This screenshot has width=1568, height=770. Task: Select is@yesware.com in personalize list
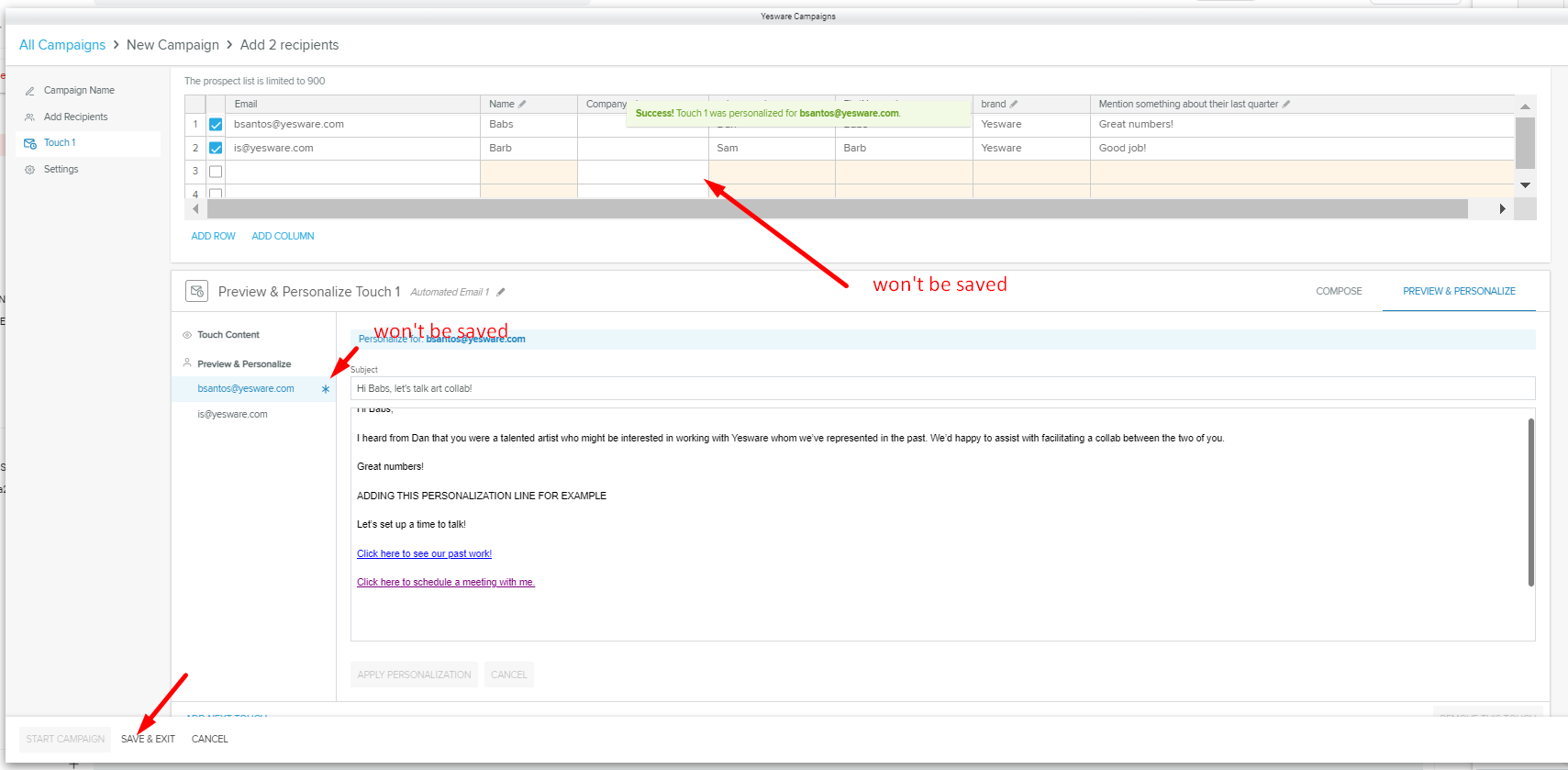pos(232,415)
